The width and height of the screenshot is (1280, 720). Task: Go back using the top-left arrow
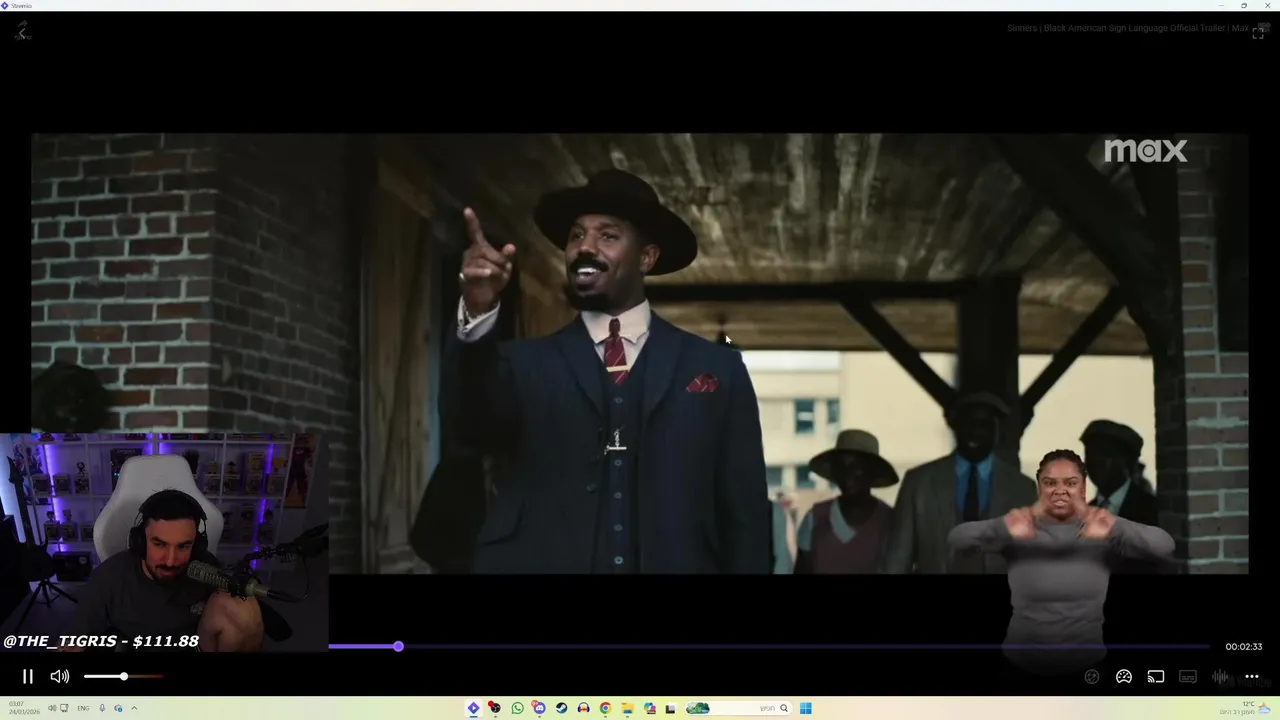tap(22, 31)
